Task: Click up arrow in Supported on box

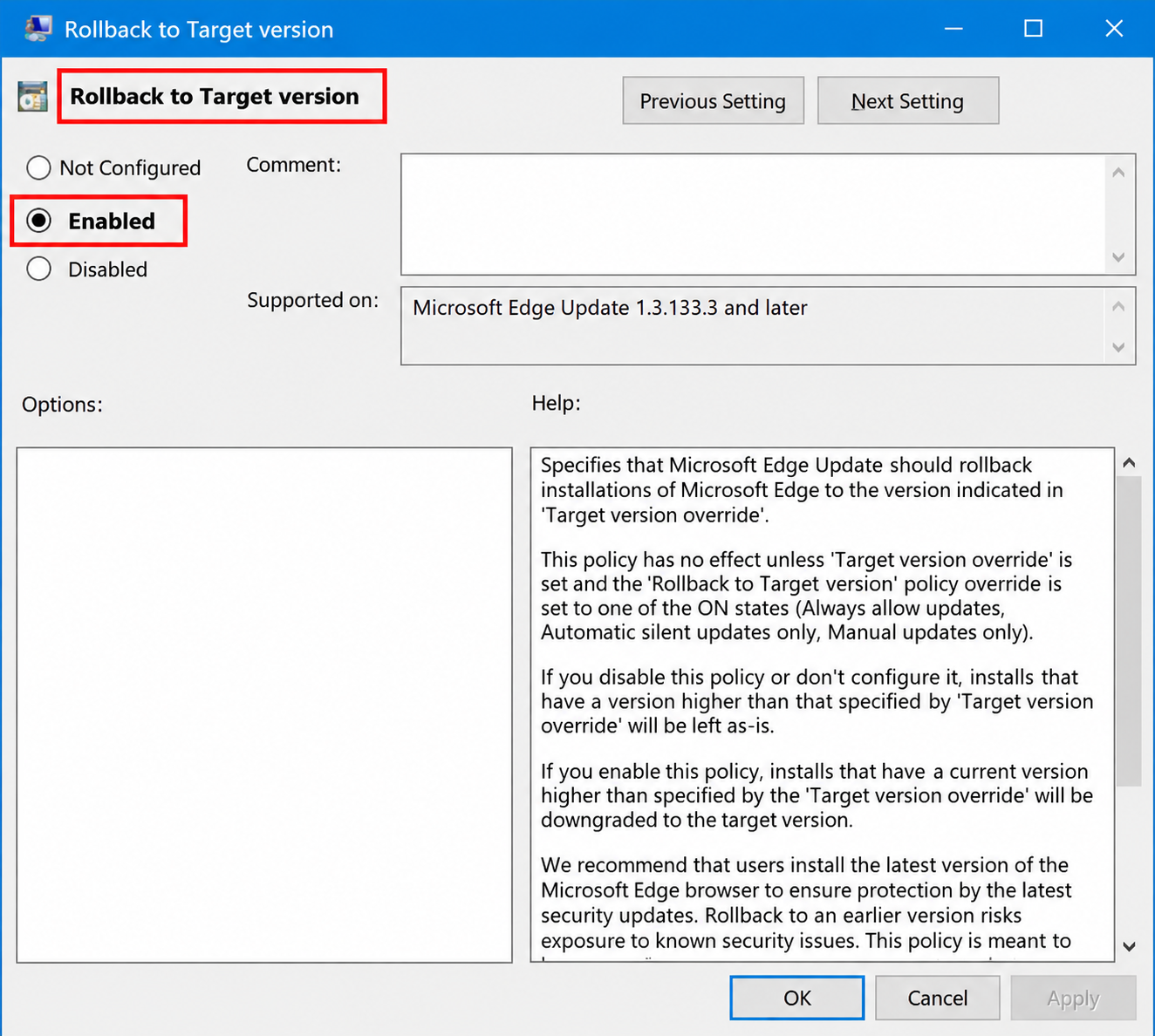Action: [x=1119, y=307]
